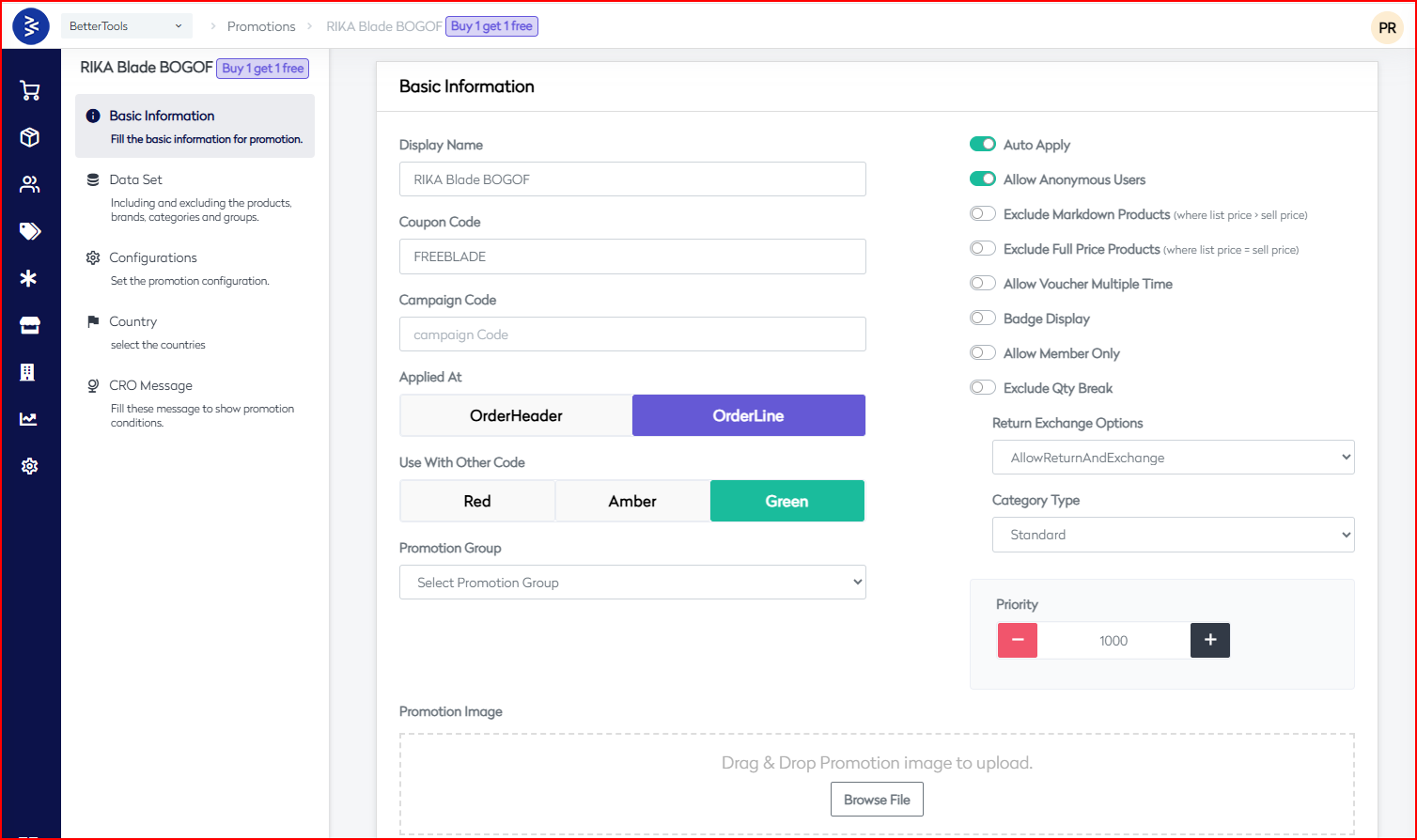
Task: Disable the Auto Apply toggle
Action: pos(983,145)
